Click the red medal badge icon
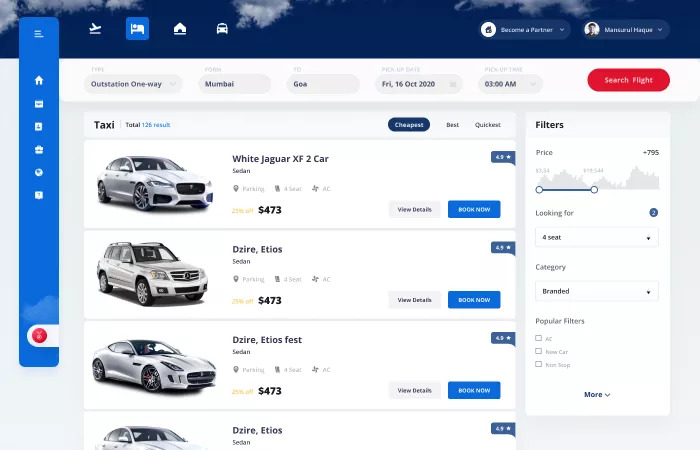This screenshot has width=700, height=450. coord(39,336)
